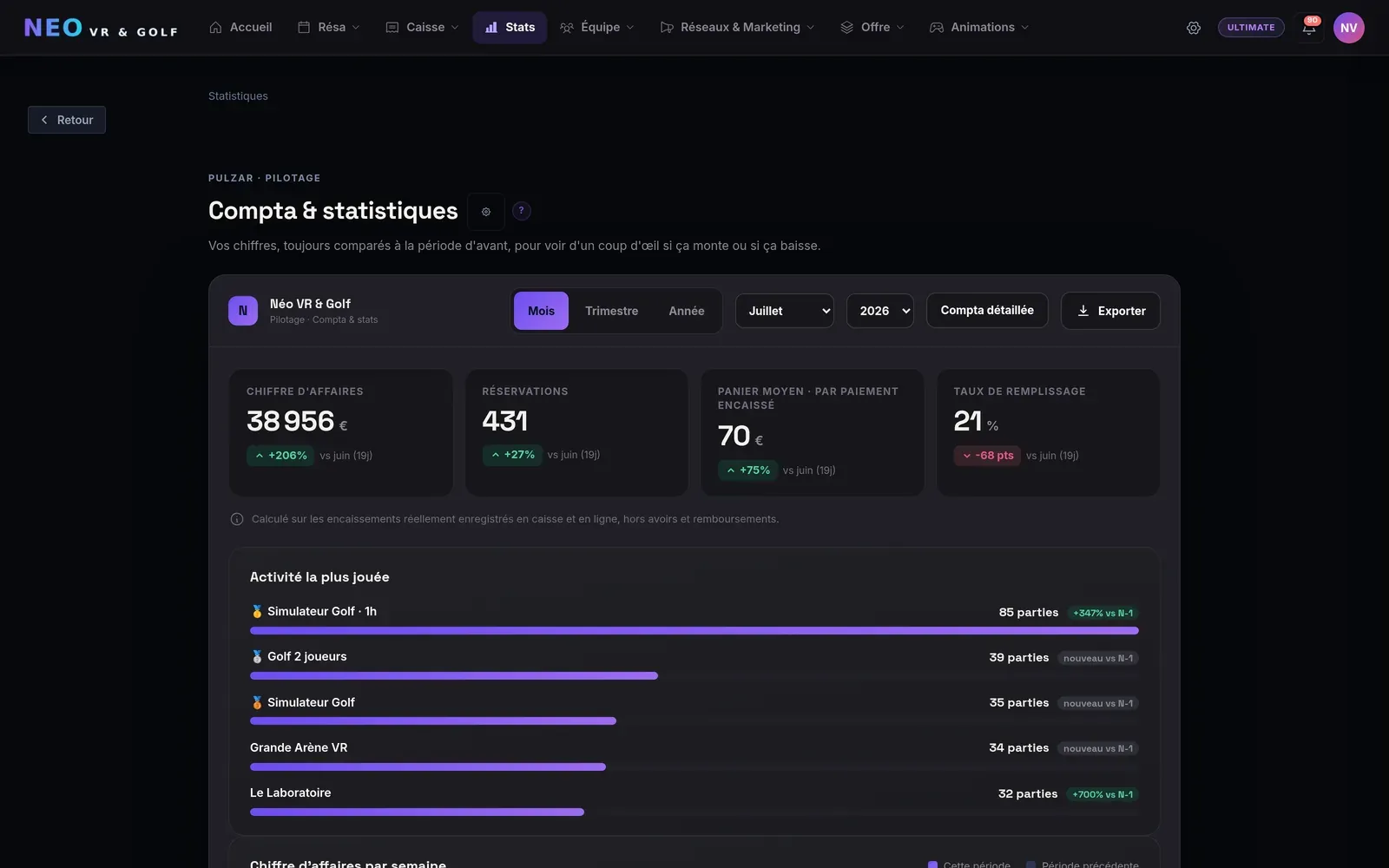The width and height of the screenshot is (1389, 868).
Task: Click the +206% revenue trend badge
Action: point(280,456)
